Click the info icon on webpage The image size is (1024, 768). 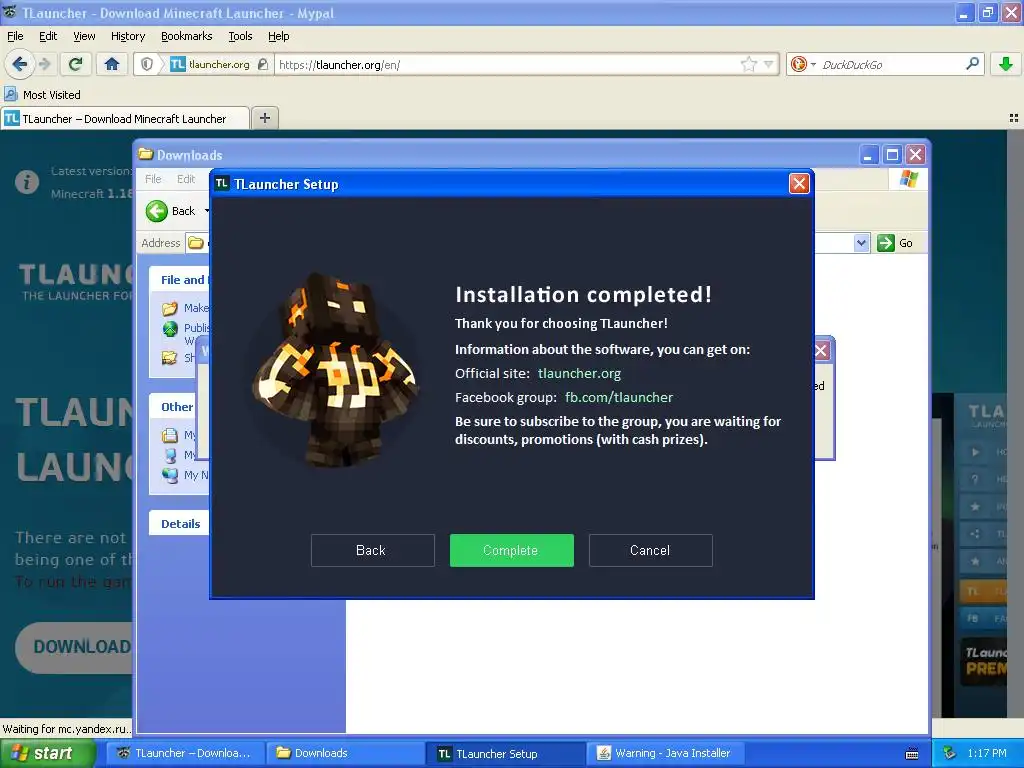[x=27, y=182]
